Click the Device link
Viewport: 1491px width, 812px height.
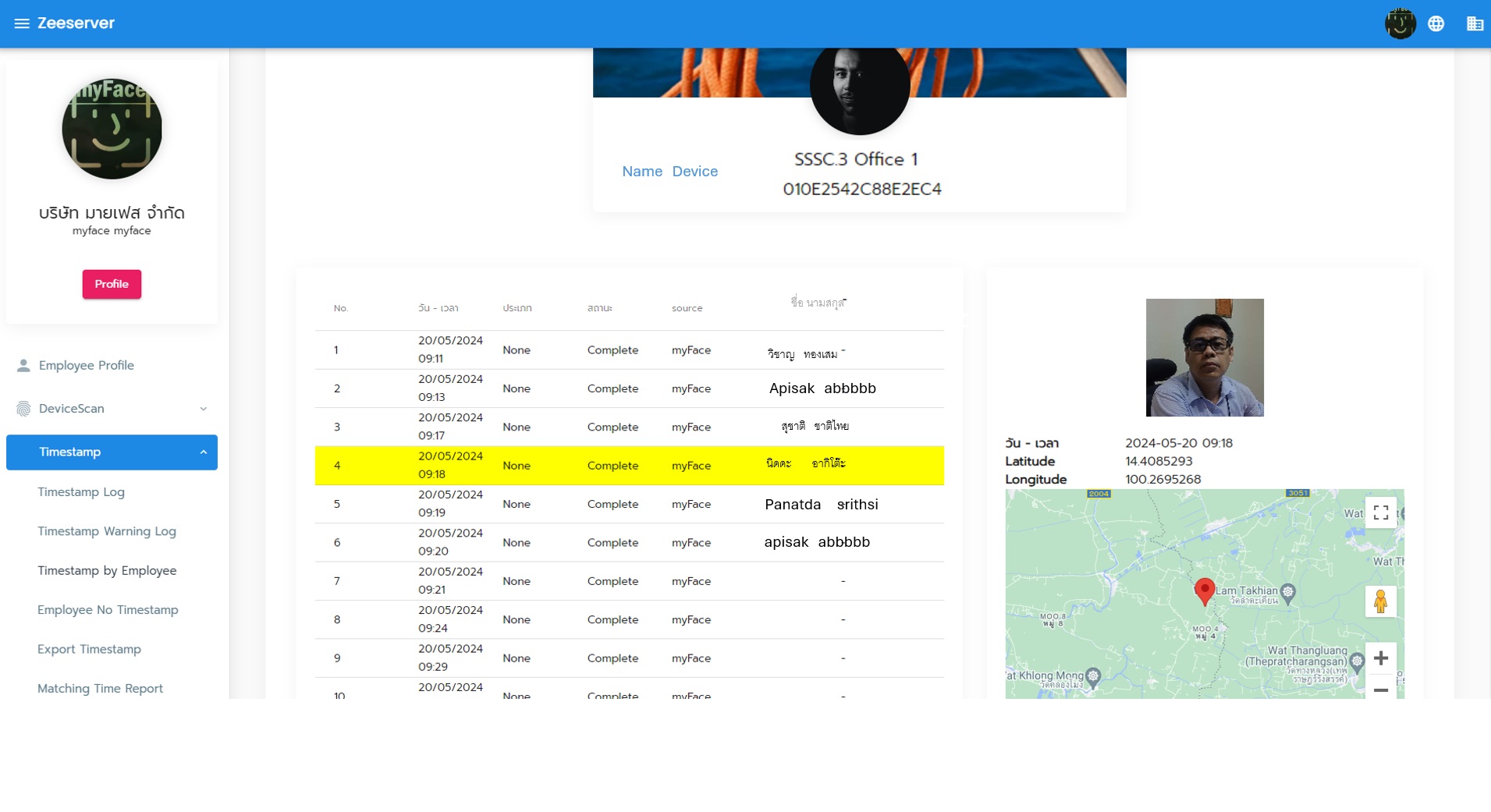pyautogui.click(x=694, y=172)
